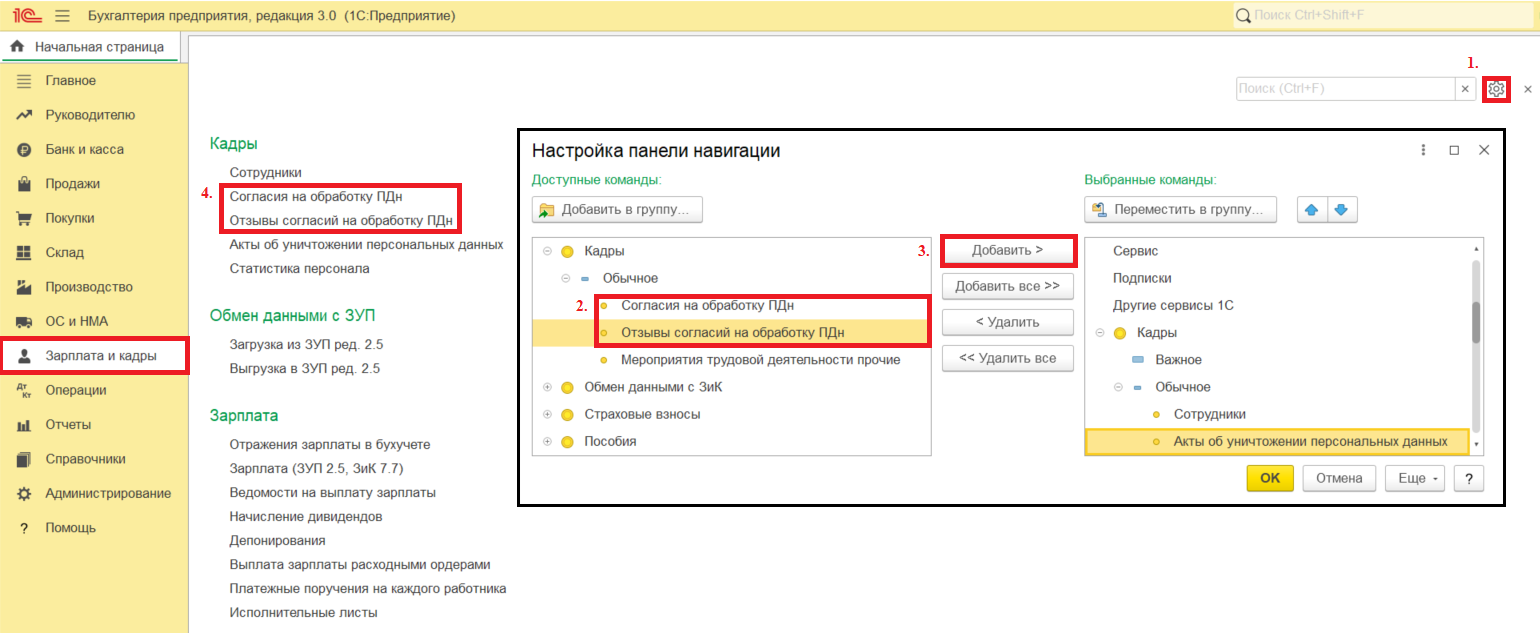Collapse the Кадры group in available commands
Screen dimensions: 1540x633
[x=547, y=251]
